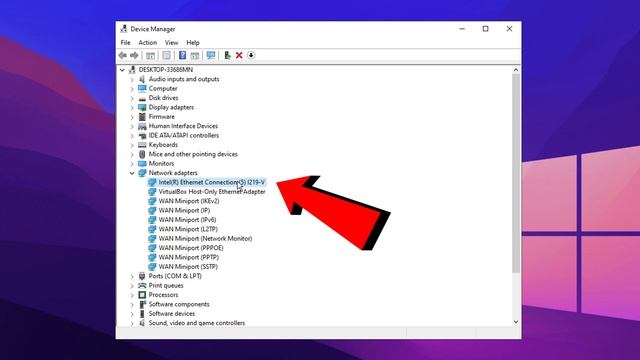The width and height of the screenshot is (640, 360).
Task: Click the Forward arrow toolbar icon
Action: coord(134,55)
